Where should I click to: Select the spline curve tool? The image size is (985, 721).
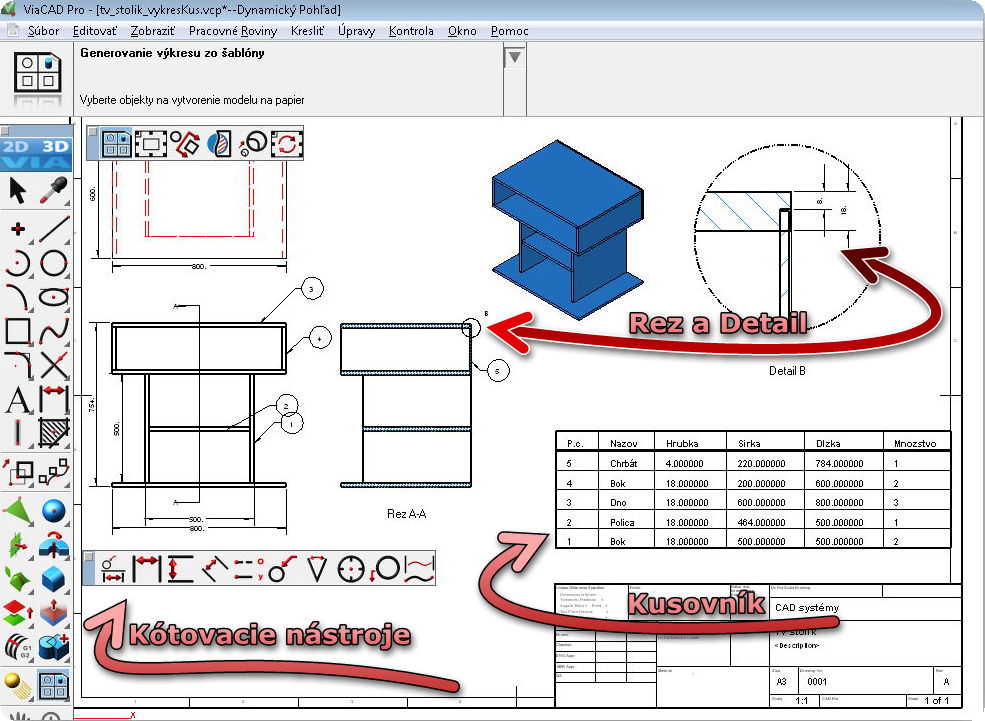(x=54, y=331)
